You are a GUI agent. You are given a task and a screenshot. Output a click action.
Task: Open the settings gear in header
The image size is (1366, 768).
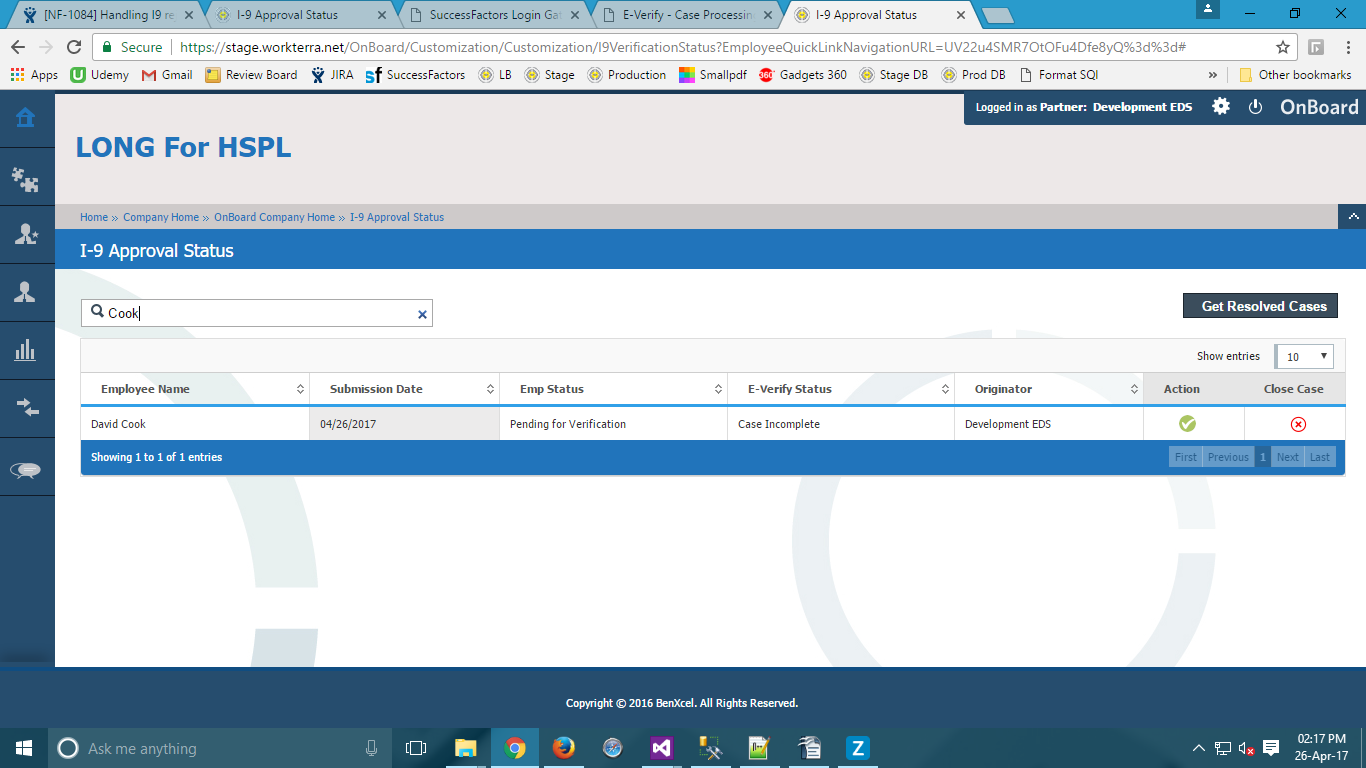pyautogui.click(x=1221, y=106)
